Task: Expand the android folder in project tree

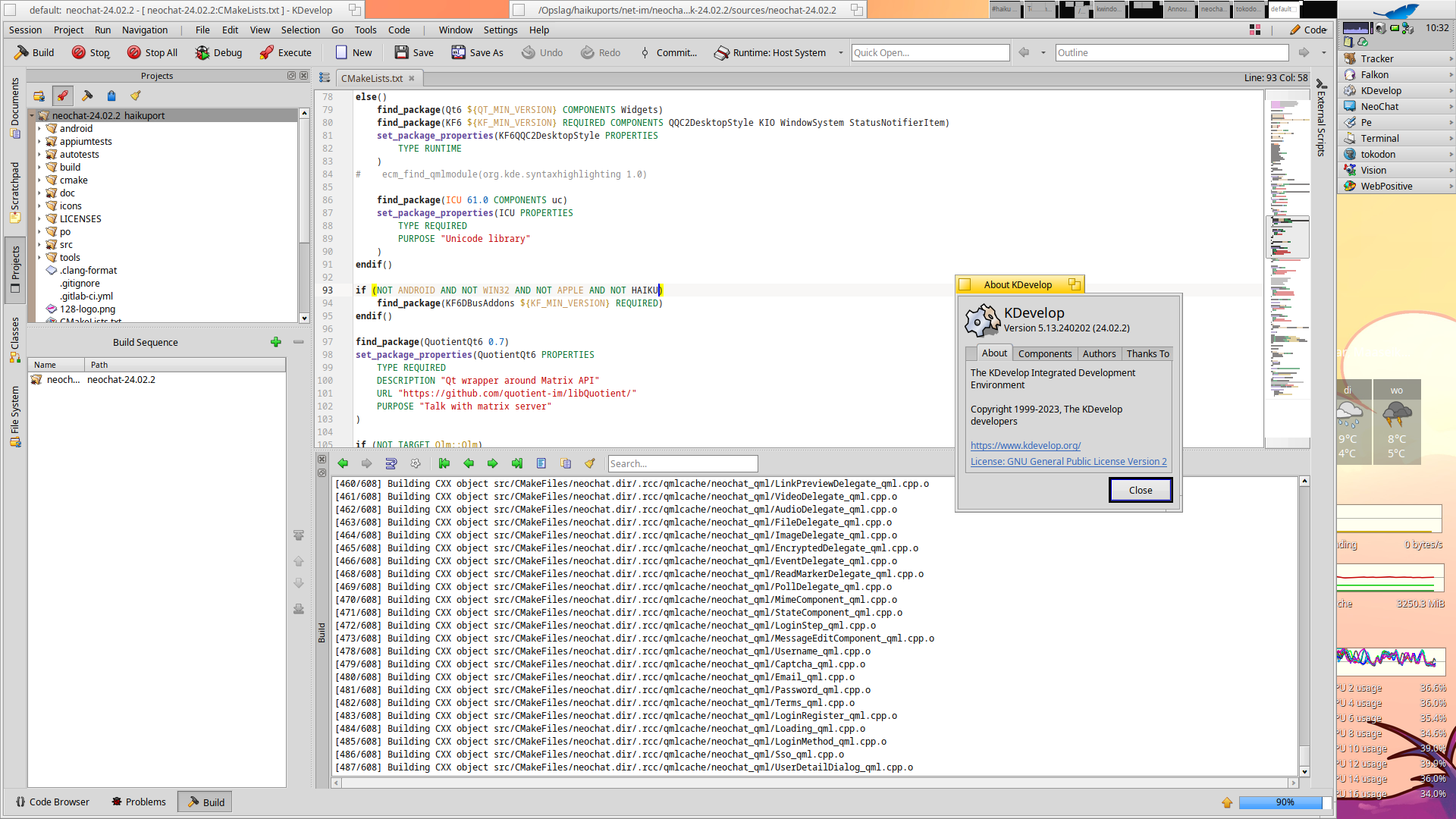Action: pos(39,129)
